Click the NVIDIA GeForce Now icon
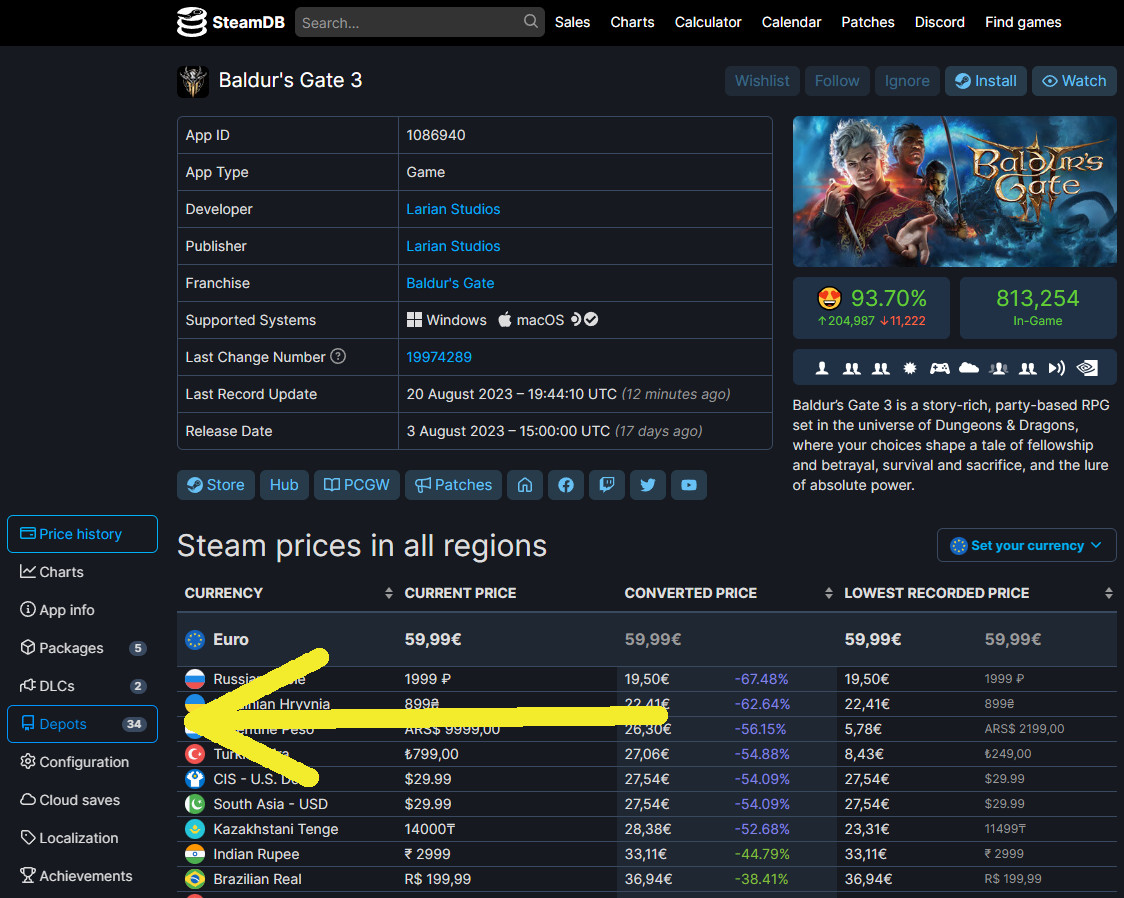1124x898 pixels. tap(1087, 368)
